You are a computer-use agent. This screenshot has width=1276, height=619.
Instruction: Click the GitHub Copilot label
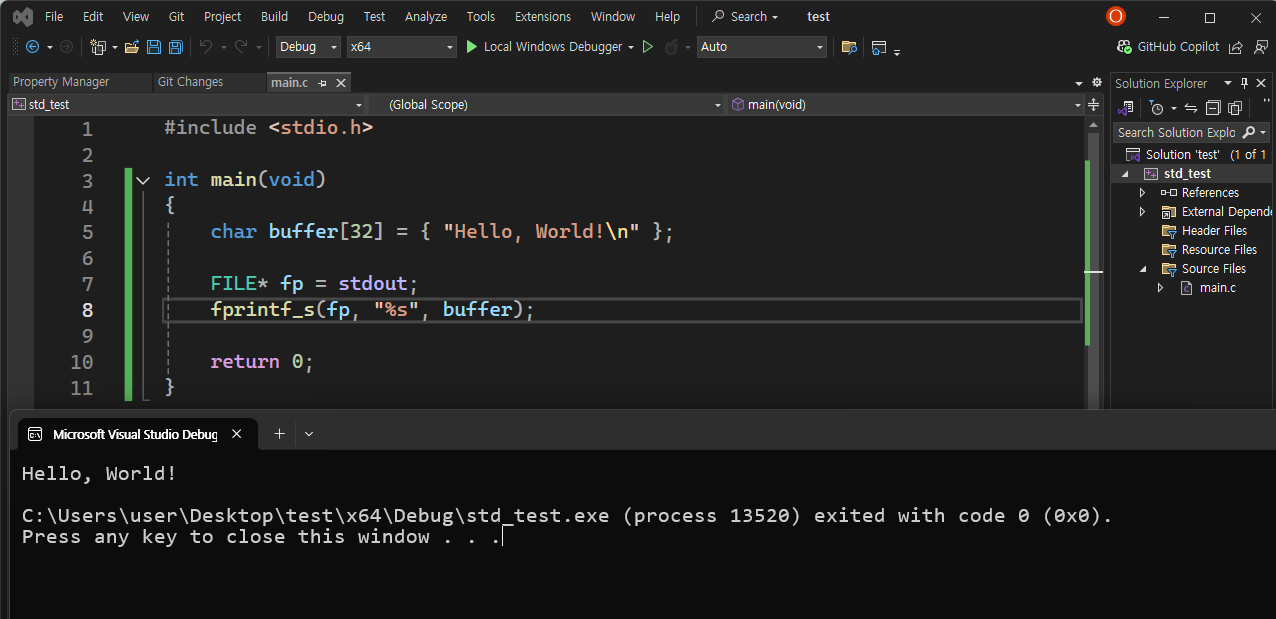click(1178, 47)
